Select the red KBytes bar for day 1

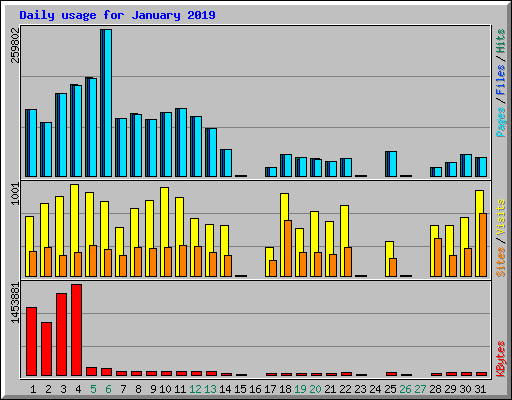tap(31, 342)
